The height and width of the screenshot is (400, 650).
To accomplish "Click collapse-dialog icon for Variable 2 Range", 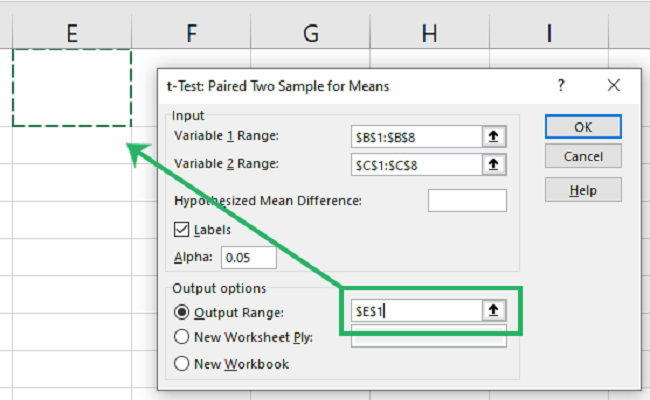I will [494, 164].
